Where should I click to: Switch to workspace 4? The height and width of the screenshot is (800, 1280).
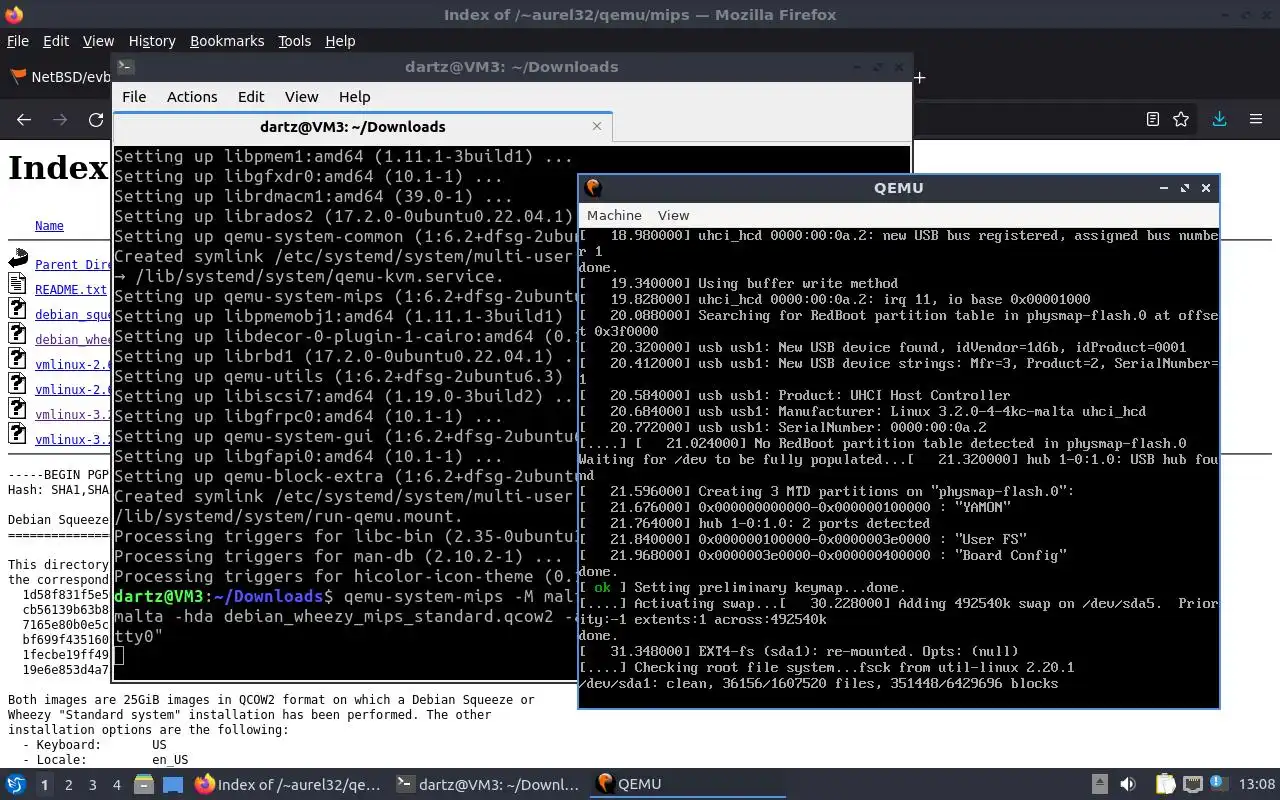pyautogui.click(x=117, y=785)
